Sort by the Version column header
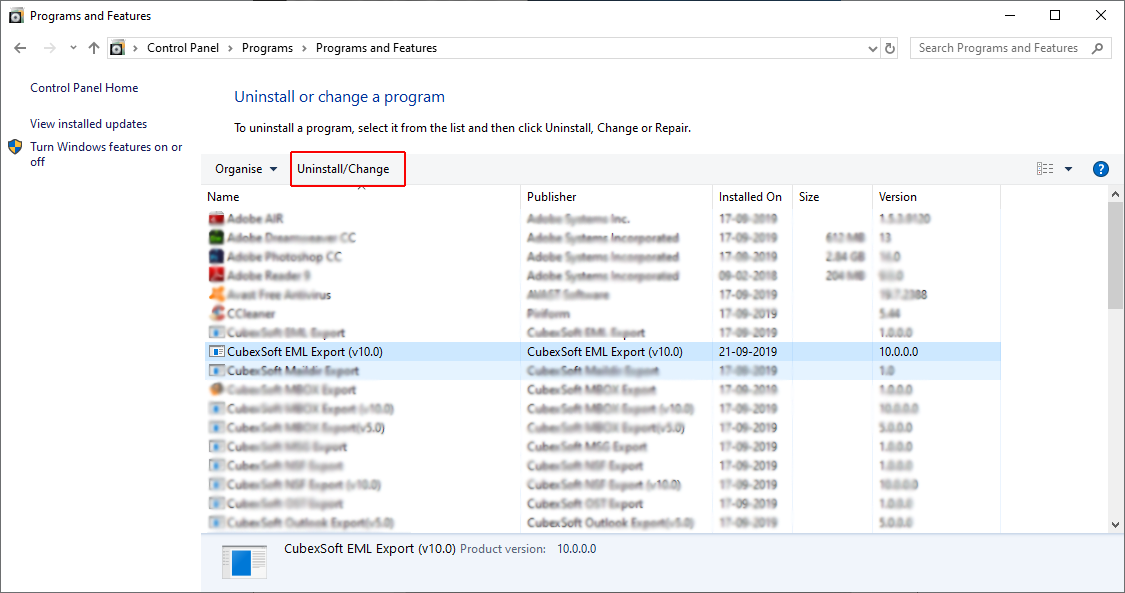The width and height of the screenshot is (1125, 593). (936, 196)
